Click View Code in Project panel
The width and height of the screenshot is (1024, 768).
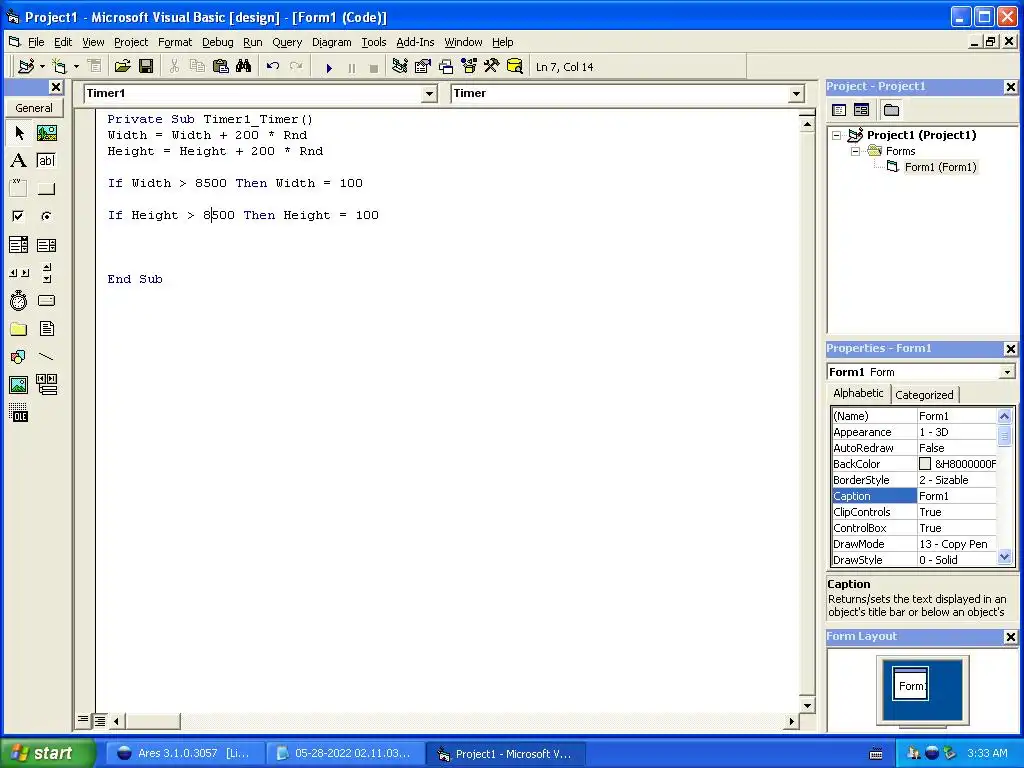click(839, 110)
